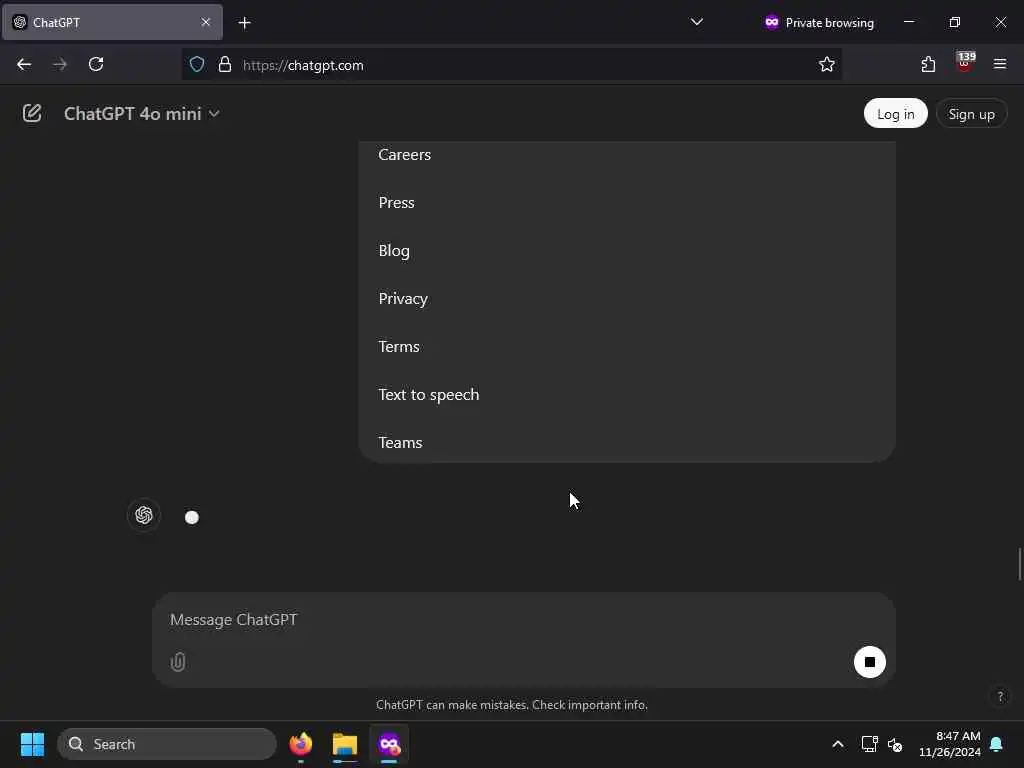Viewport: 1024px width, 768px height.
Task: Open the tracking protection shield icon
Action: [x=197, y=65]
